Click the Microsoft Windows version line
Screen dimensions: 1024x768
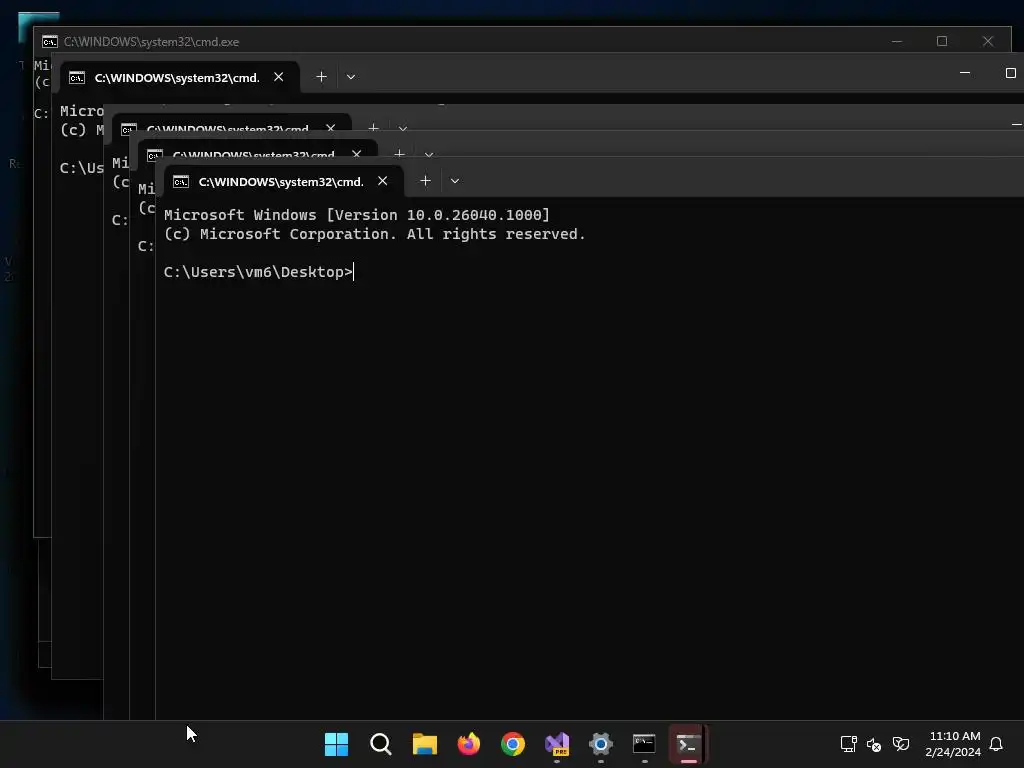357,215
